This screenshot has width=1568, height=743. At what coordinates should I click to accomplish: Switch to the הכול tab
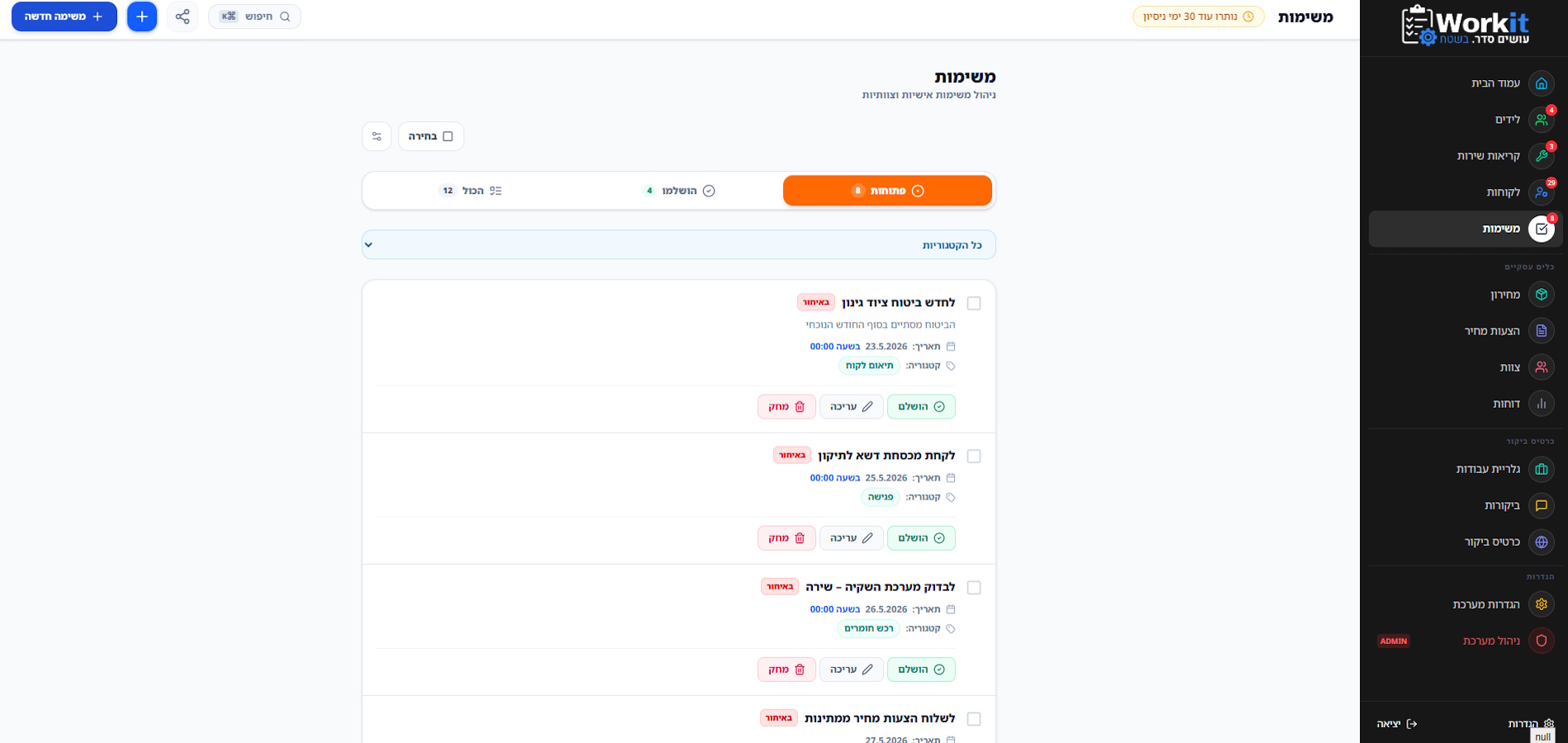(x=470, y=191)
